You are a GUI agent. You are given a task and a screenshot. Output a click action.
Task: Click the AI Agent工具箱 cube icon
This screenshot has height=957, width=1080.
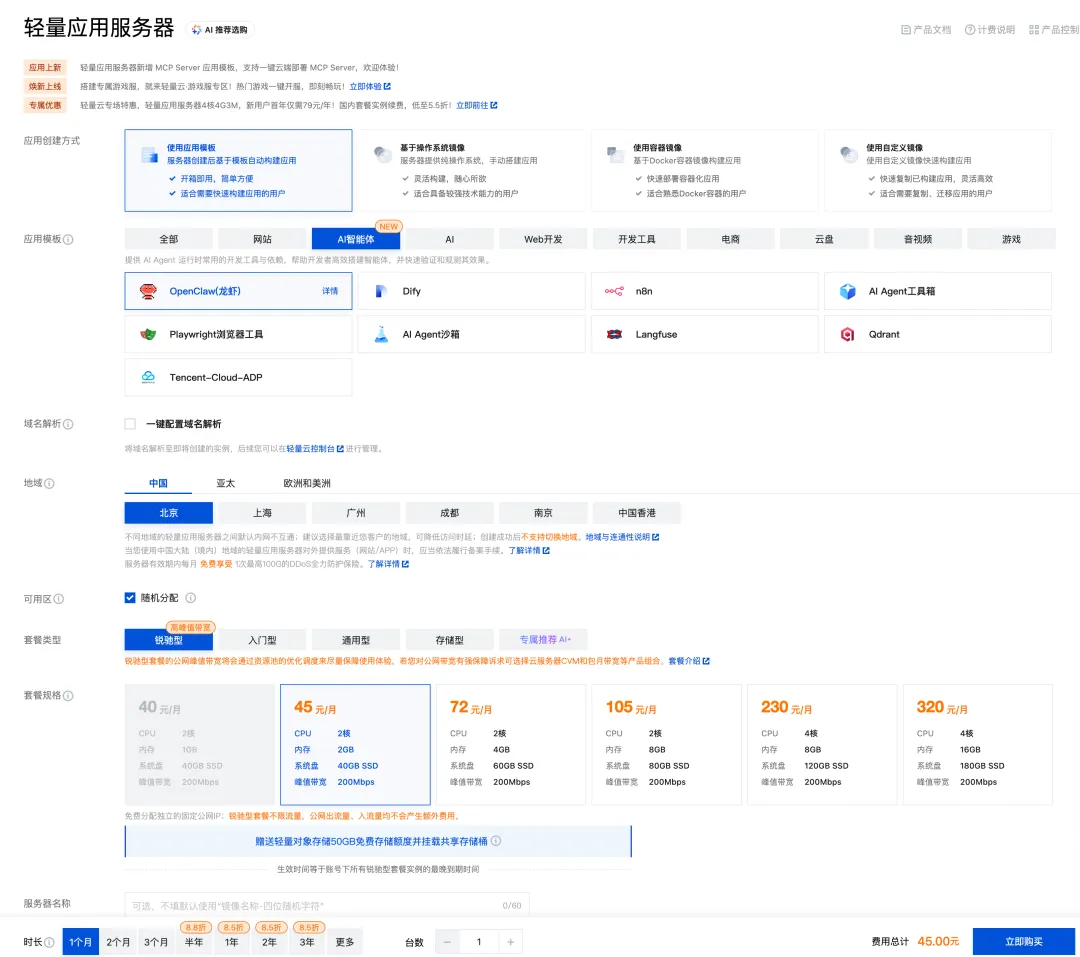click(848, 291)
